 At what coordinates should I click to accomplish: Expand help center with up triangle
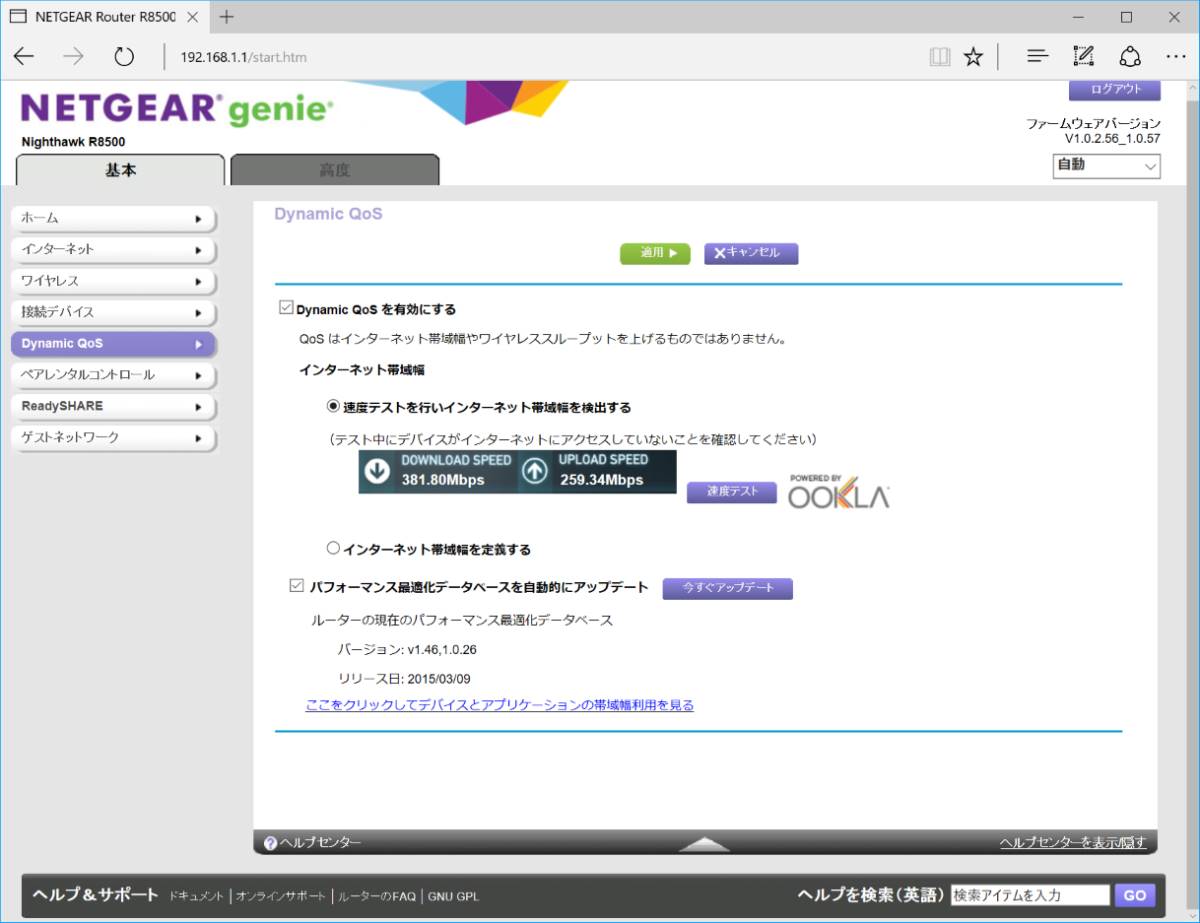coord(704,844)
